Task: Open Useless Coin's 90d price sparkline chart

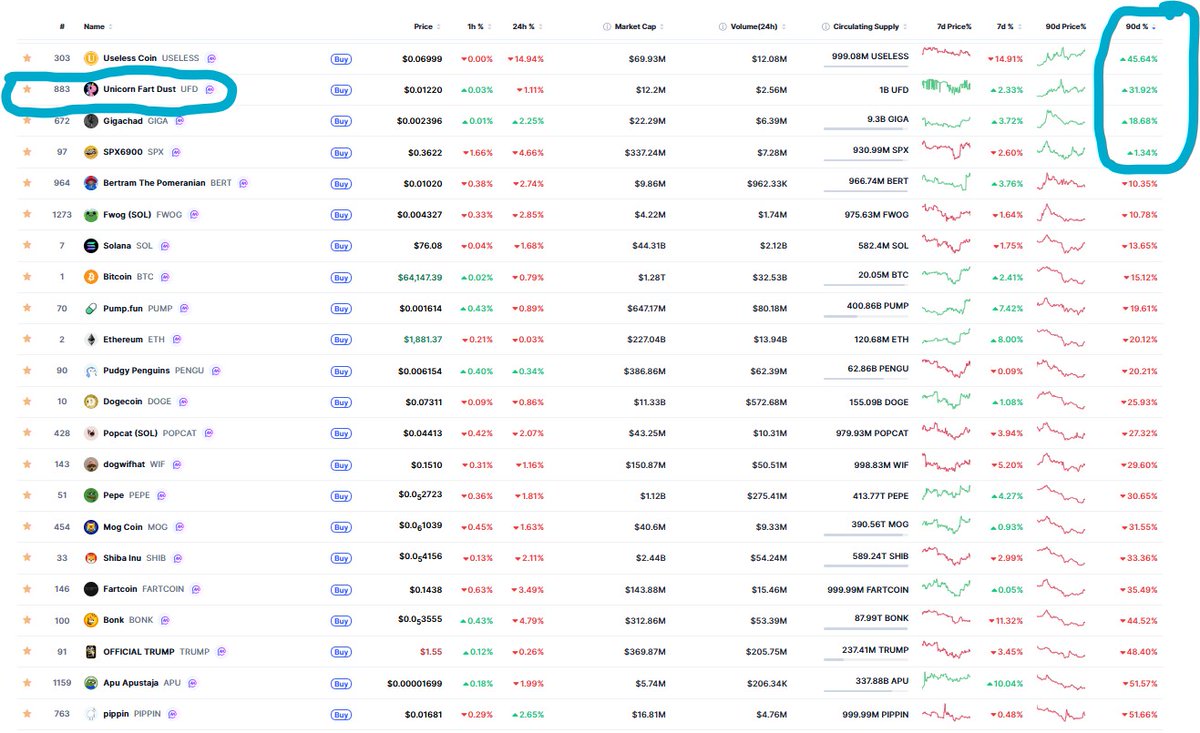Action: tap(1062, 58)
